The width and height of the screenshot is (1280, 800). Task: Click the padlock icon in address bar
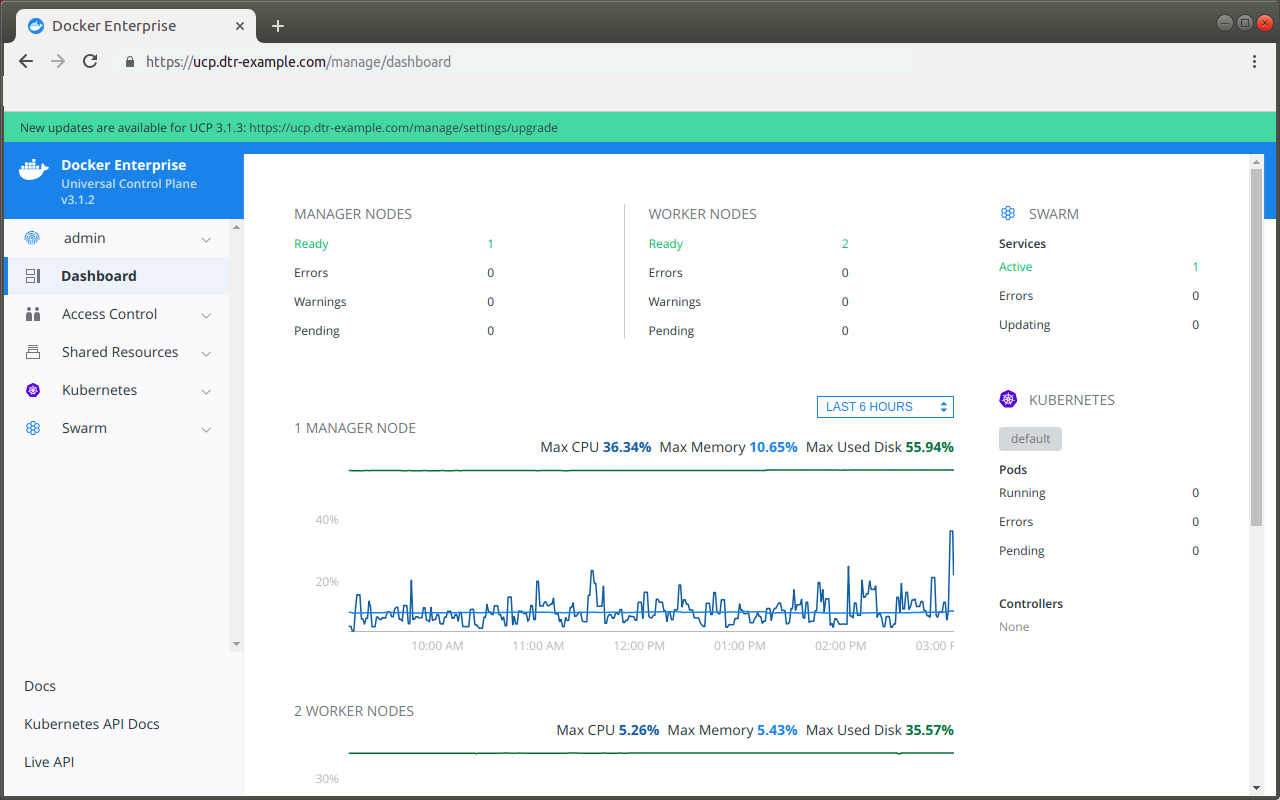pos(129,62)
